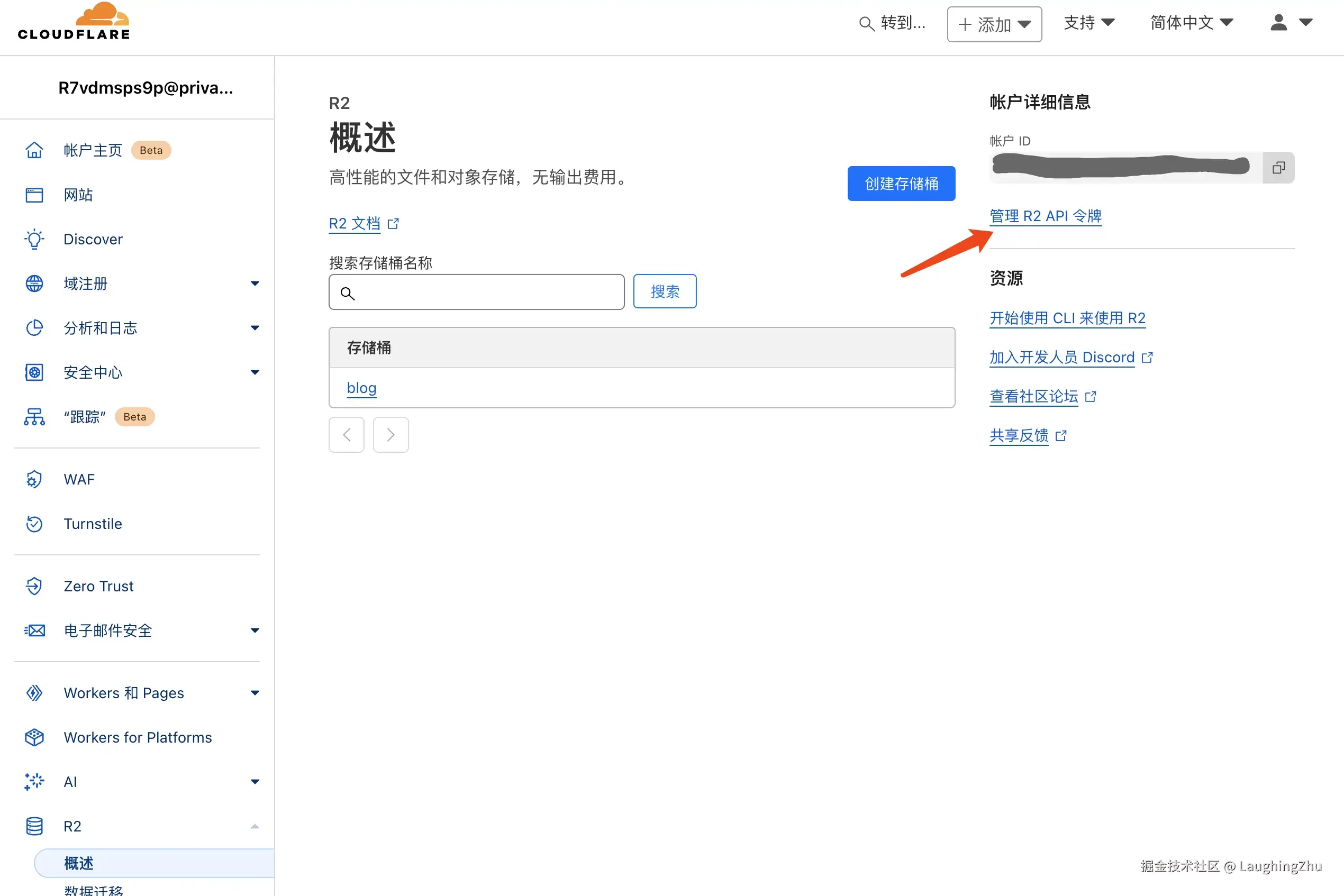Click the database icon beside R2
The width and height of the screenshot is (1344, 896).
pos(34,826)
